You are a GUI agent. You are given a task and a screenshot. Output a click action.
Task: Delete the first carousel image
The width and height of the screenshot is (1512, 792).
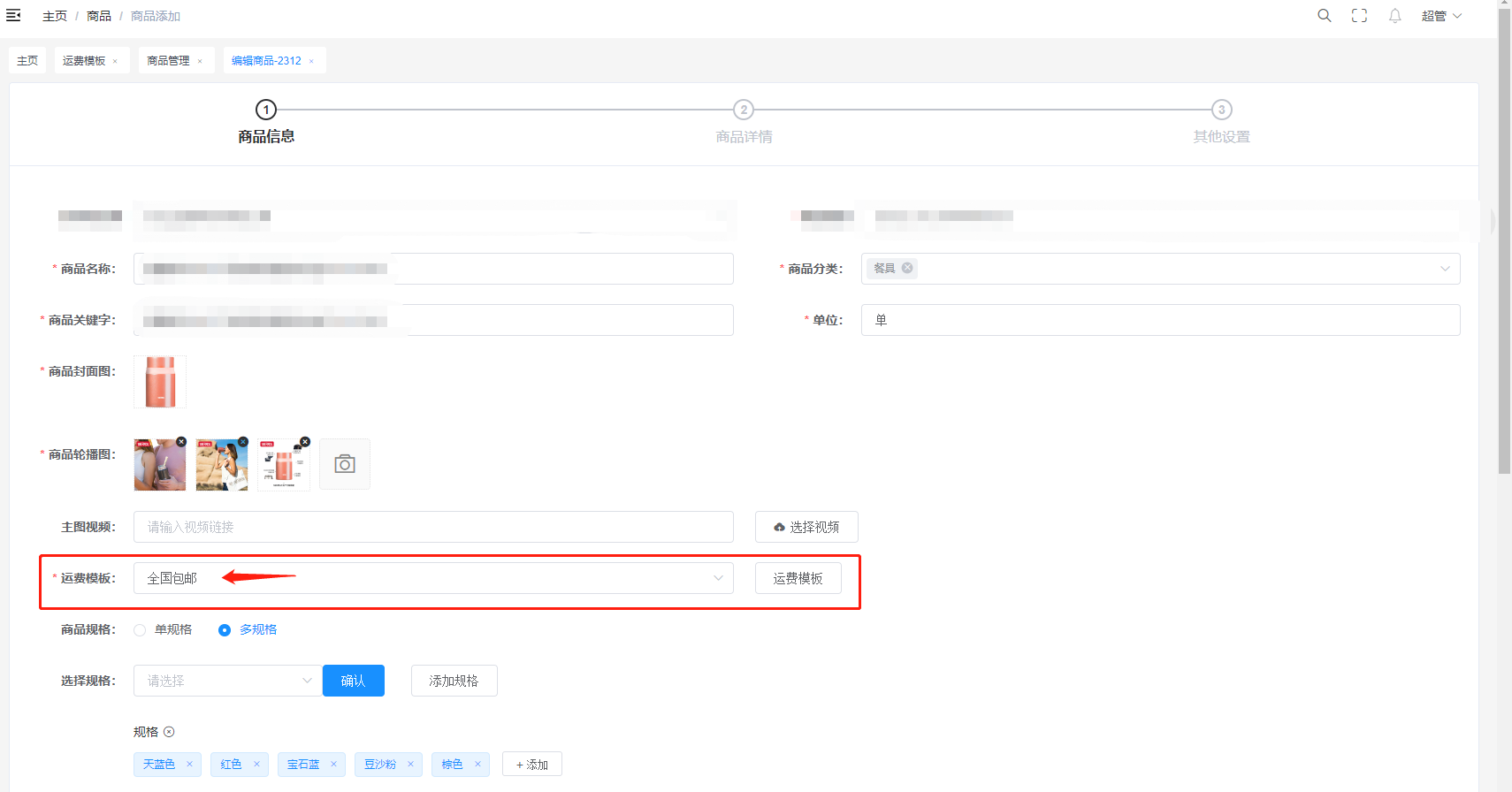181,441
